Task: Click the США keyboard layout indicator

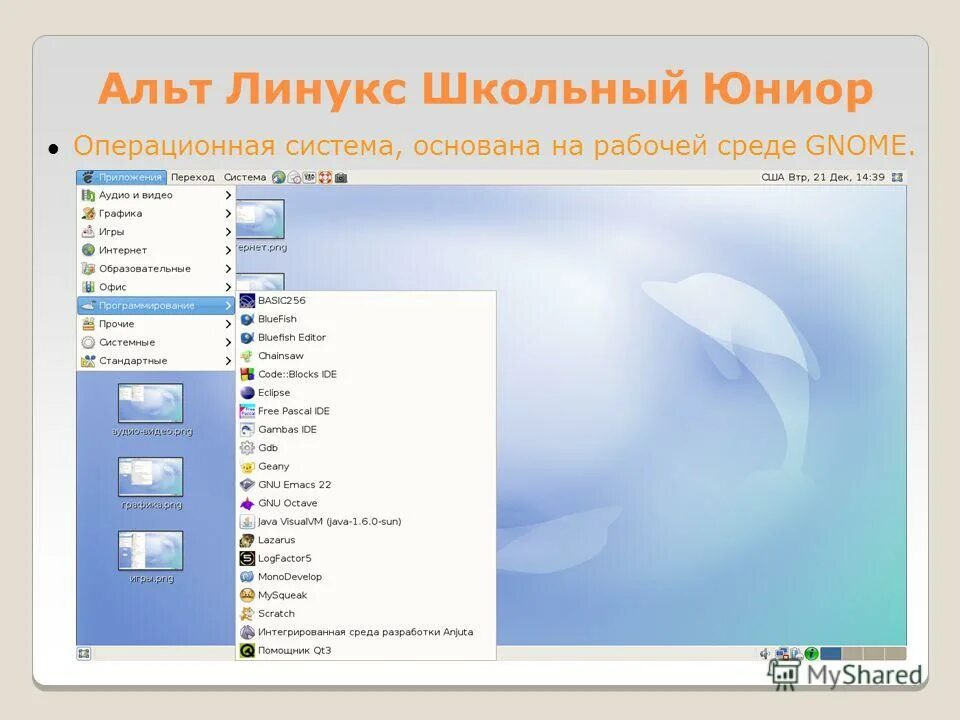Action: (x=773, y=177)
